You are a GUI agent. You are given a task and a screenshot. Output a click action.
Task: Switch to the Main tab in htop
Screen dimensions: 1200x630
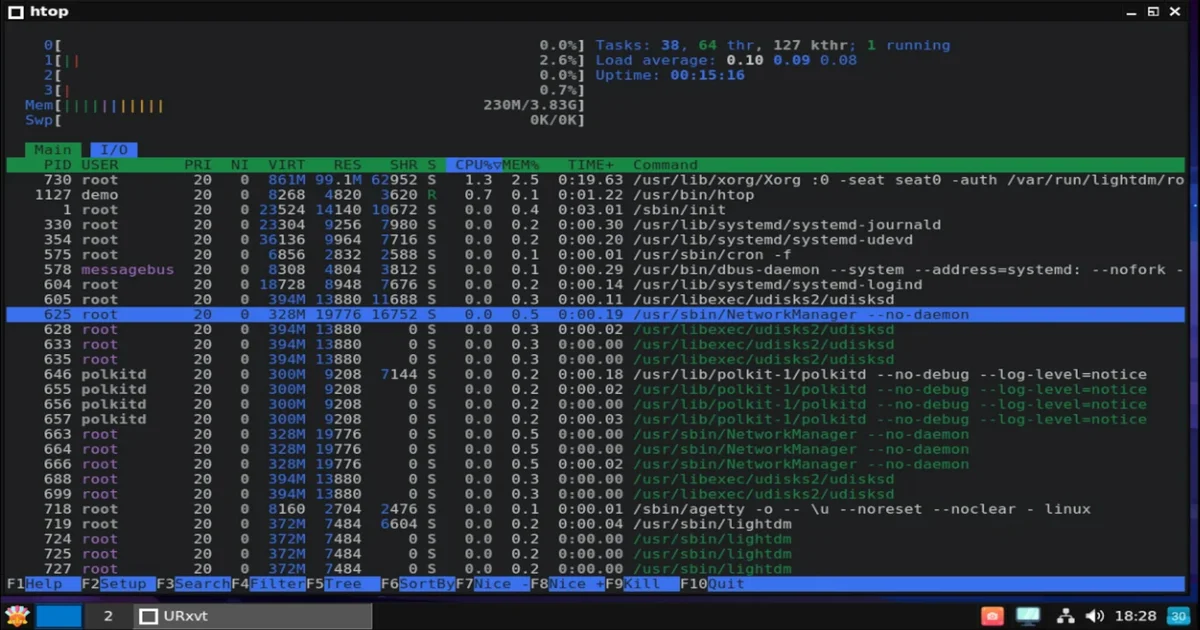click(53, 150)
